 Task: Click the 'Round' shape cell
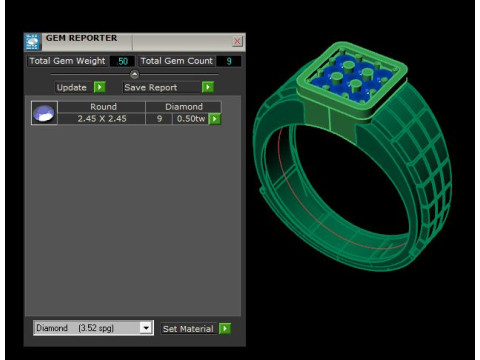click(x=103, y=107)
